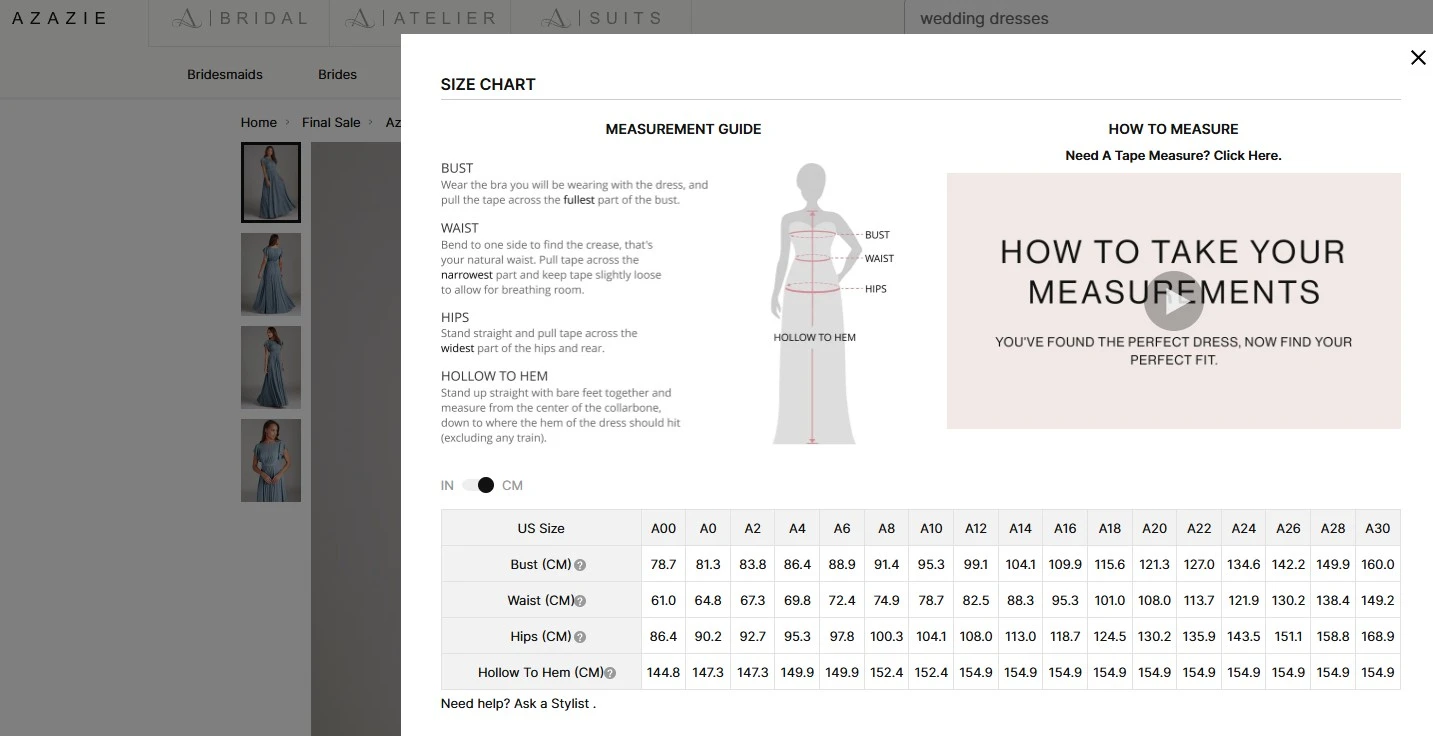This screenshot has height=736, width=1433.
Task: Click bust value 127.0 for size A22
Action: pos(1199,564)
